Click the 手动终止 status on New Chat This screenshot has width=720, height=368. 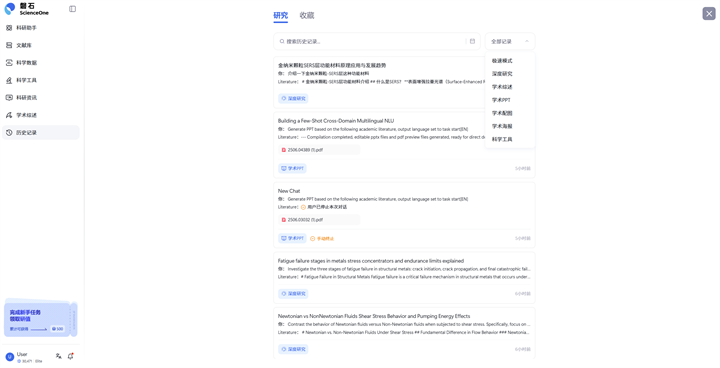[x=322, y=238]
